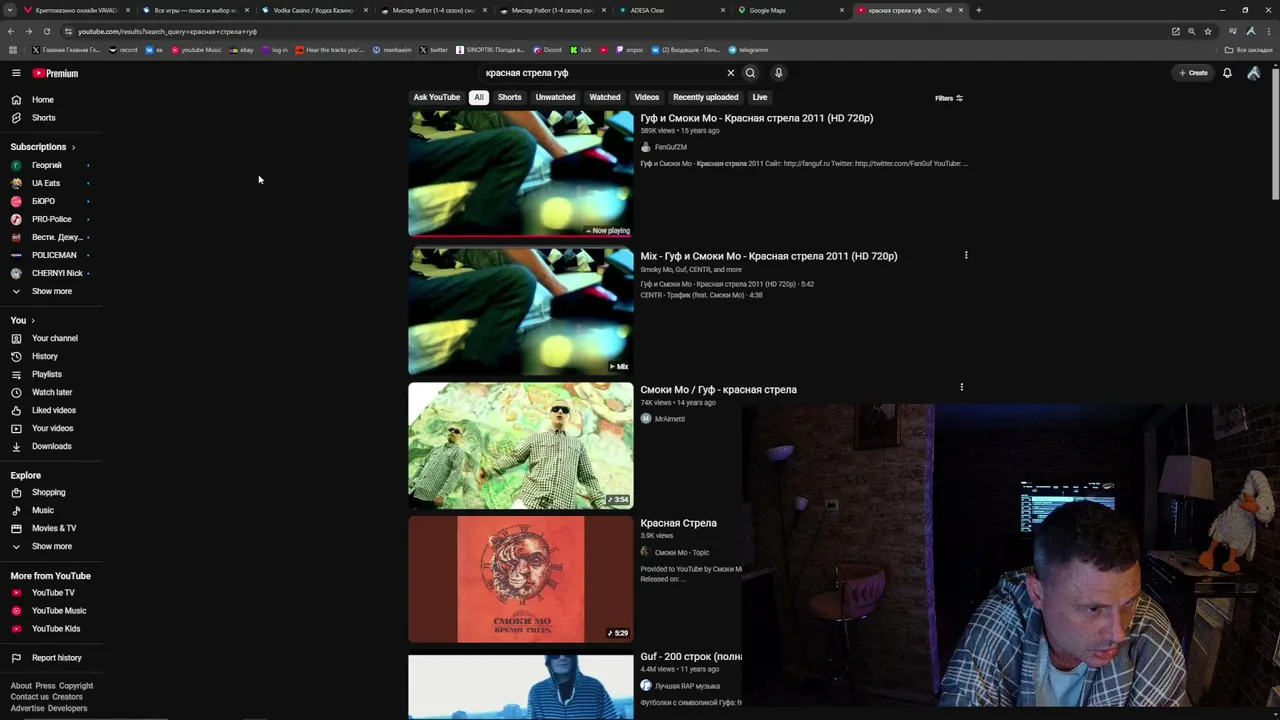Open YouTube TV
1280x720 pixels.
pyautogui.click(x=53, y=593)
